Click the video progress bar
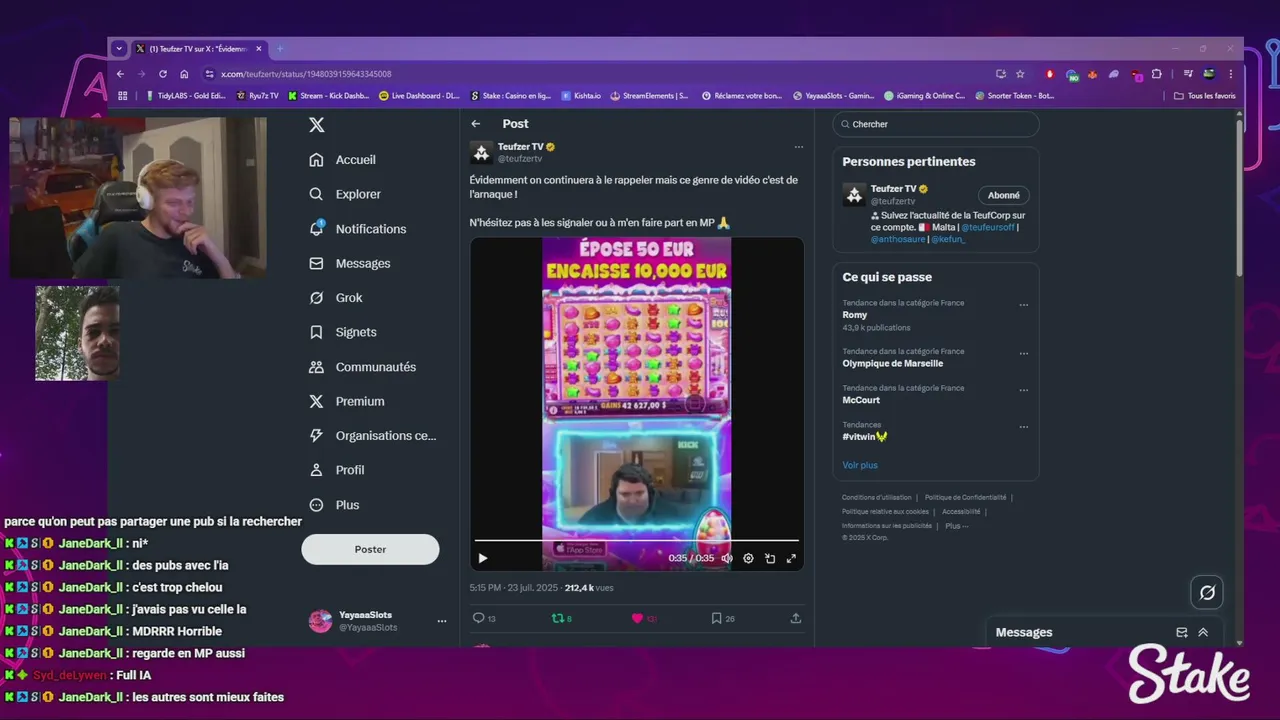Viewport: 1280px width, 720px height. coord(636,541)
